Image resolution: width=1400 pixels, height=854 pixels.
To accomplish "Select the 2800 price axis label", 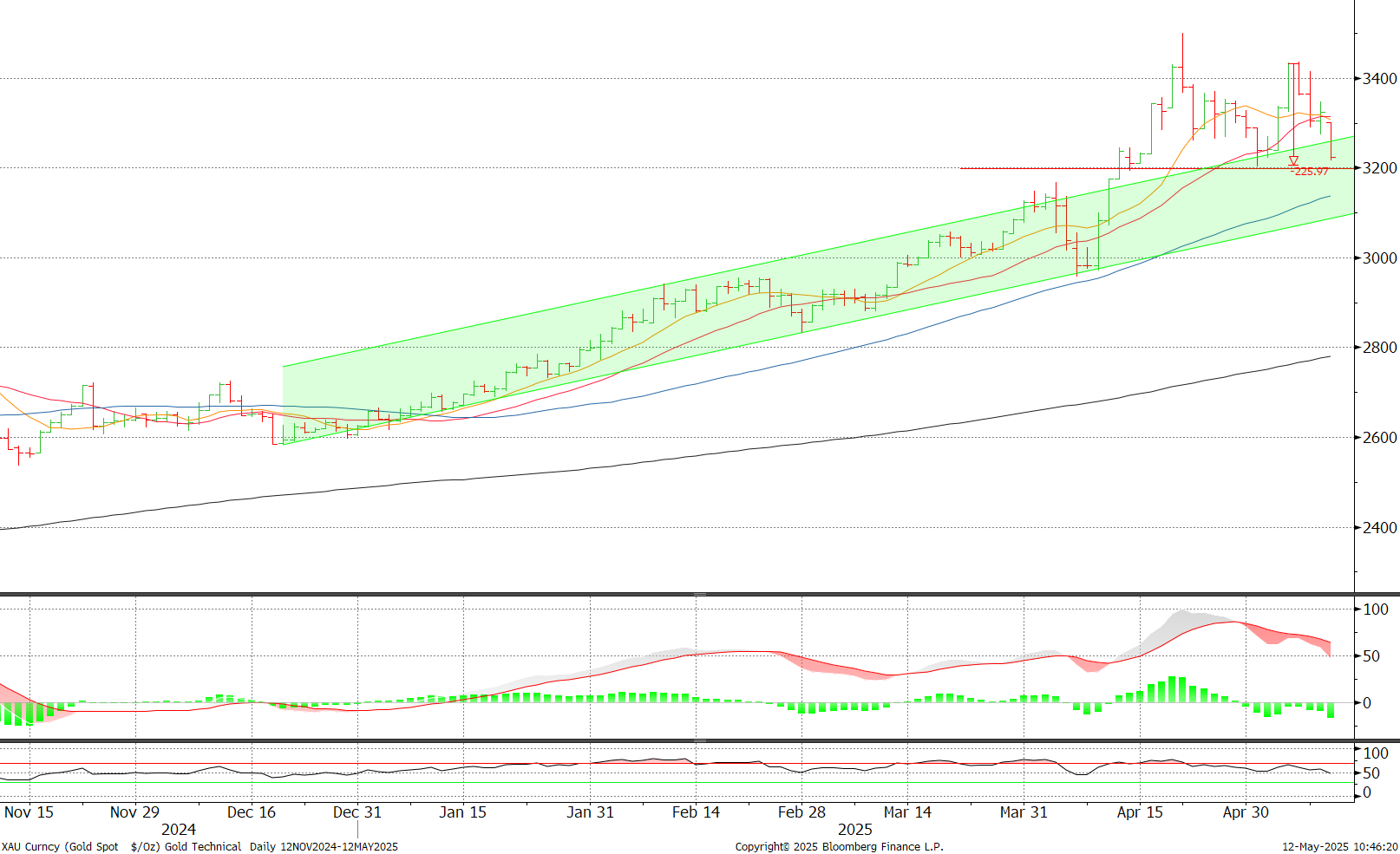I will 1380,348.
